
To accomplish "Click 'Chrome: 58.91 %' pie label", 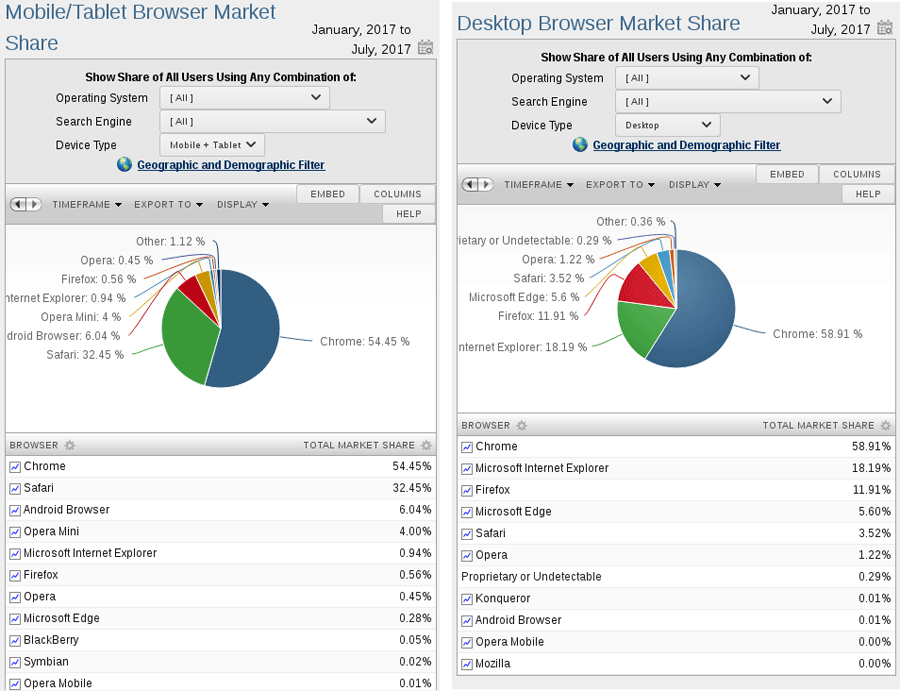I will point(817,334).
